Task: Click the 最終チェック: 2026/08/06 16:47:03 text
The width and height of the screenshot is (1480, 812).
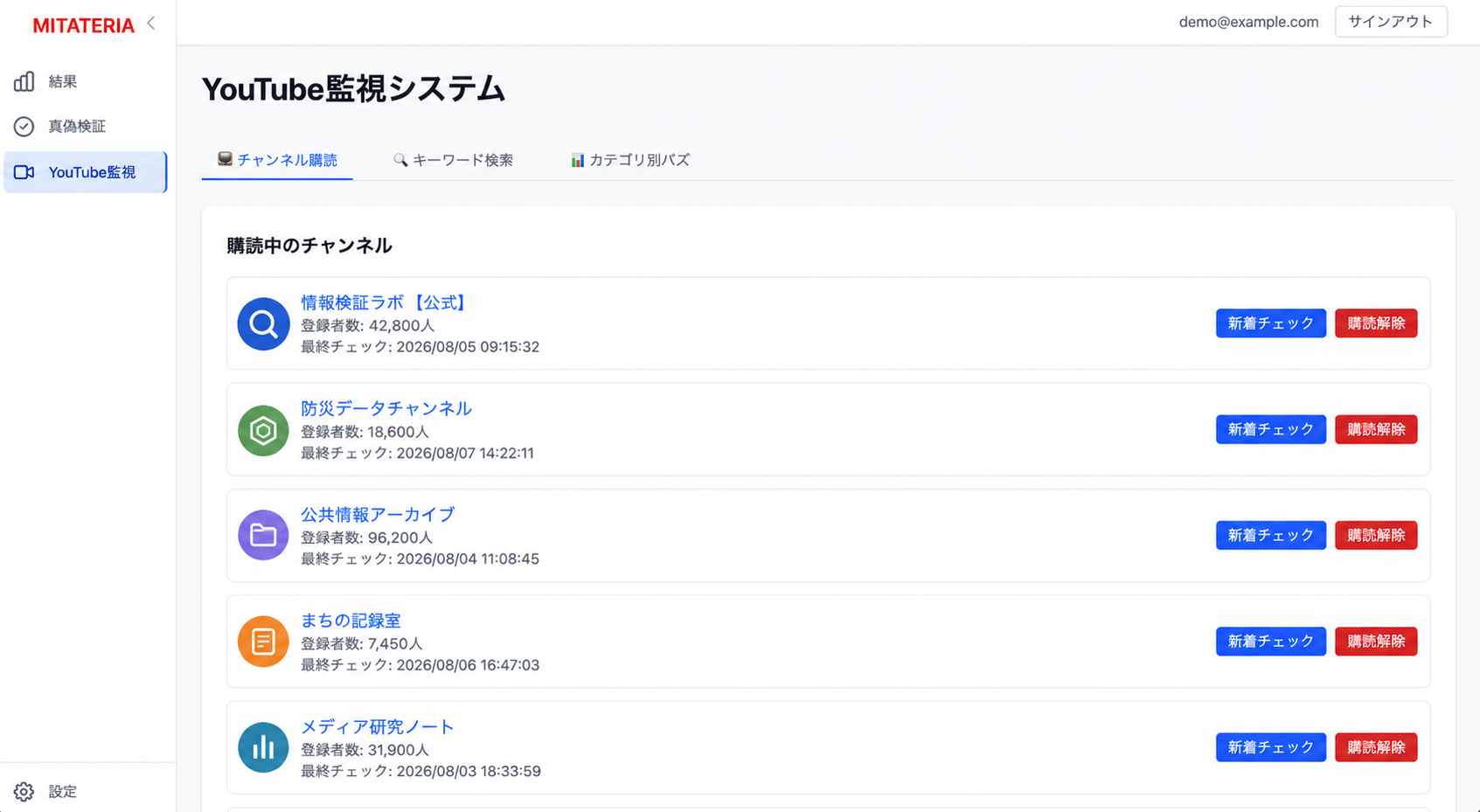Action: [420, 665]
